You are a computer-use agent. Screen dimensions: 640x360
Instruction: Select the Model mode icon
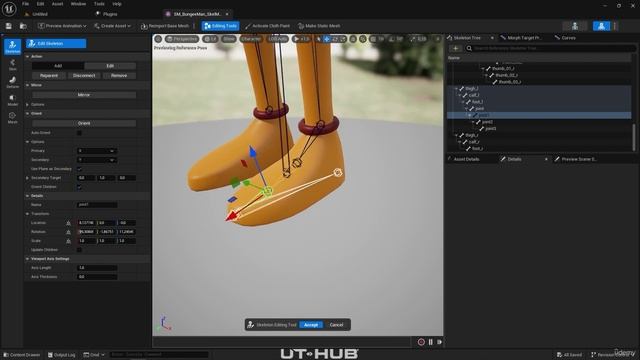(x=12, y=100)
